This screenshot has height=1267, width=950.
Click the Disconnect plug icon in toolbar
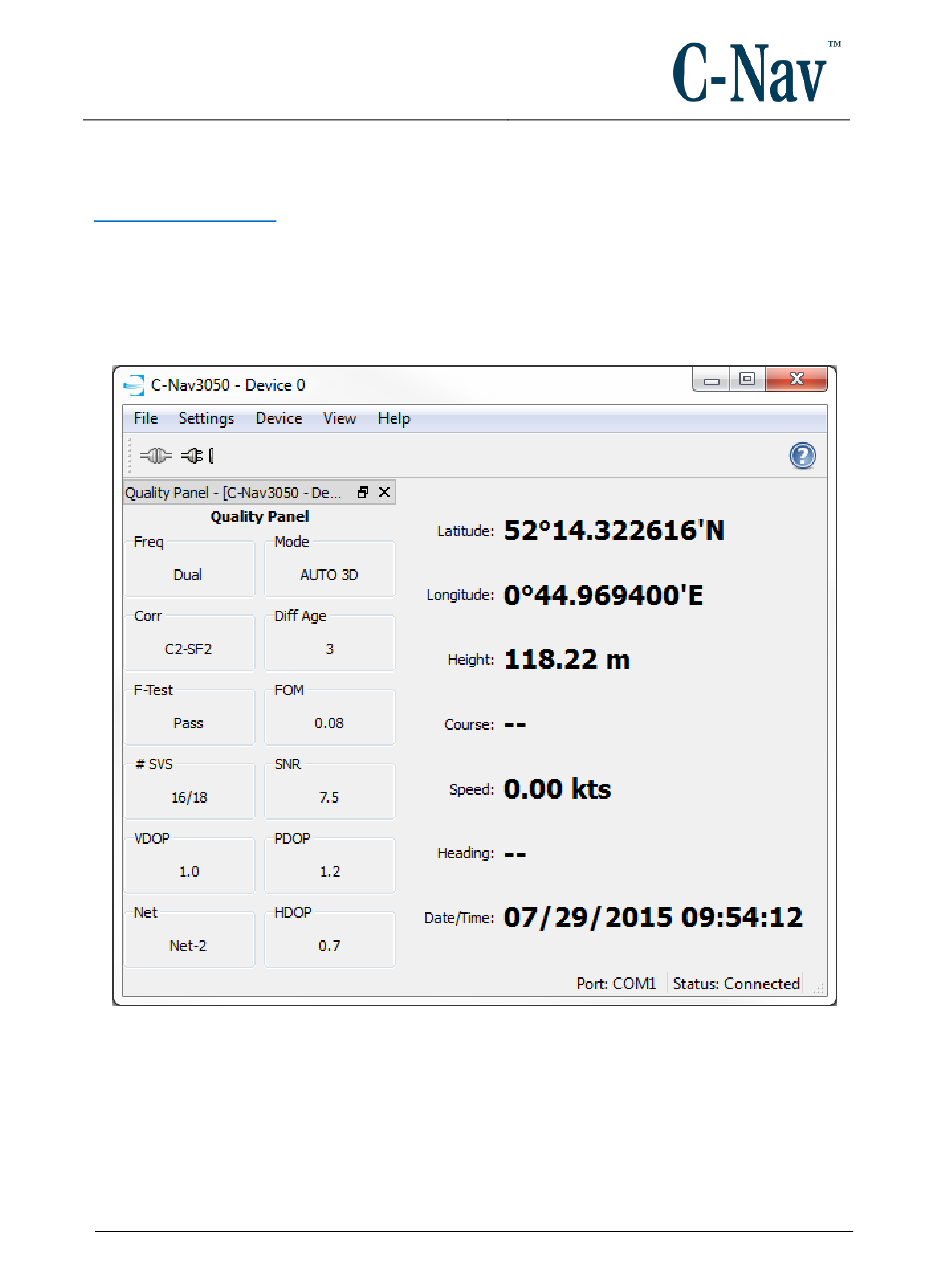tap(196, 456)
